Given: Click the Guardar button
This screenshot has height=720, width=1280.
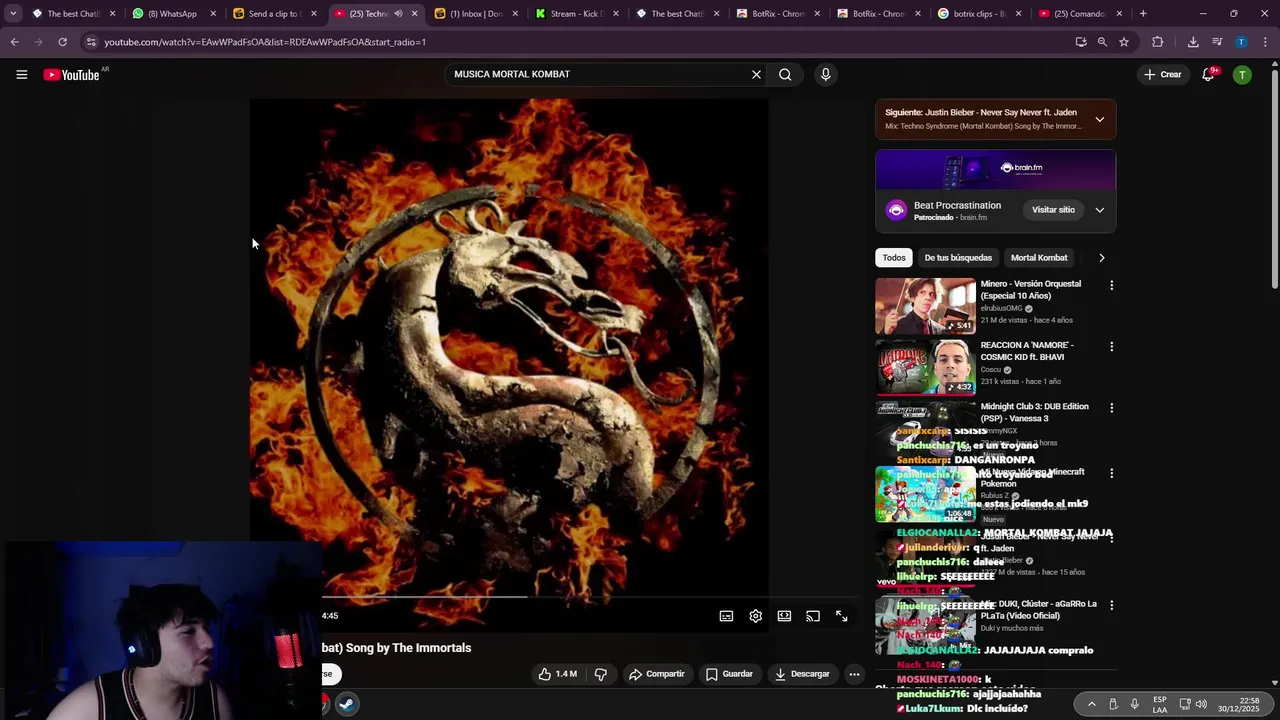Looking at the screenshot, I should point(729,674).
